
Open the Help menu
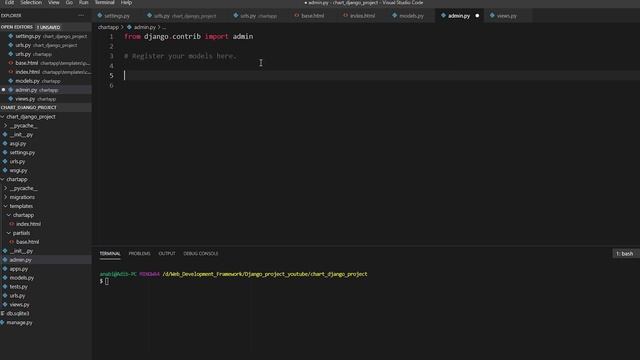[126, 2]
